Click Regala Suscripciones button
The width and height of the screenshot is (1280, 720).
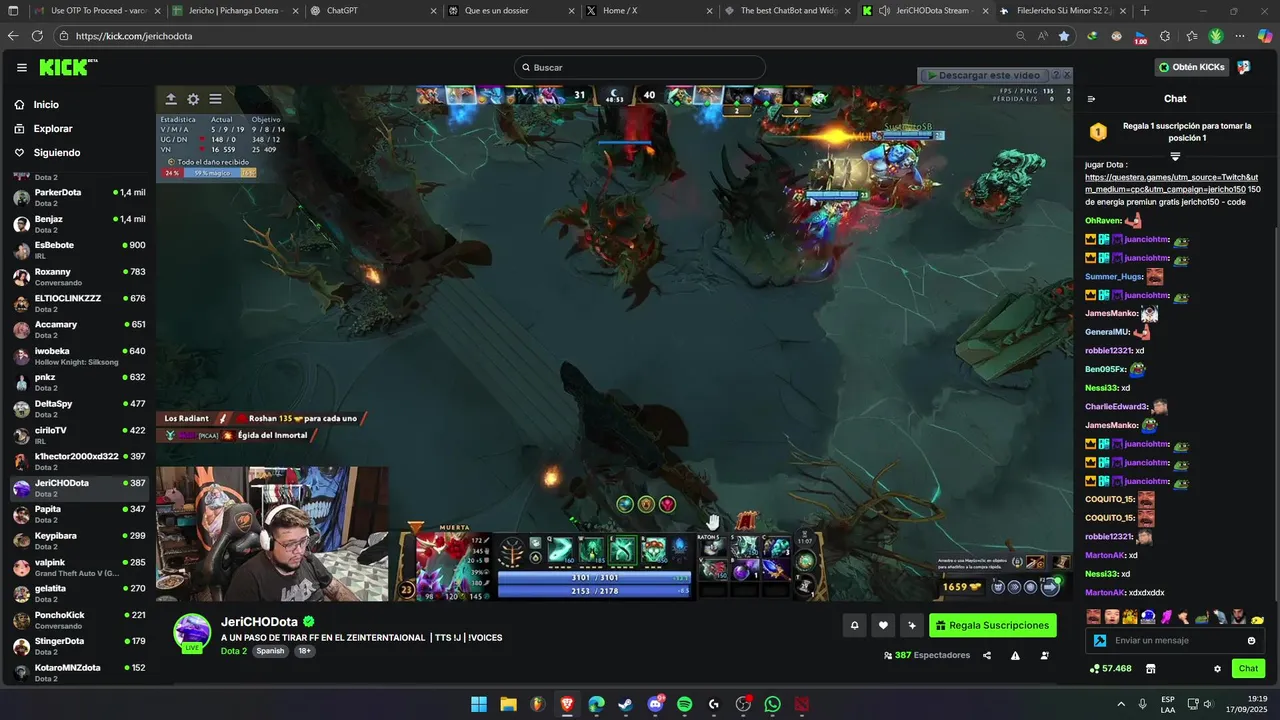point(993,625)
